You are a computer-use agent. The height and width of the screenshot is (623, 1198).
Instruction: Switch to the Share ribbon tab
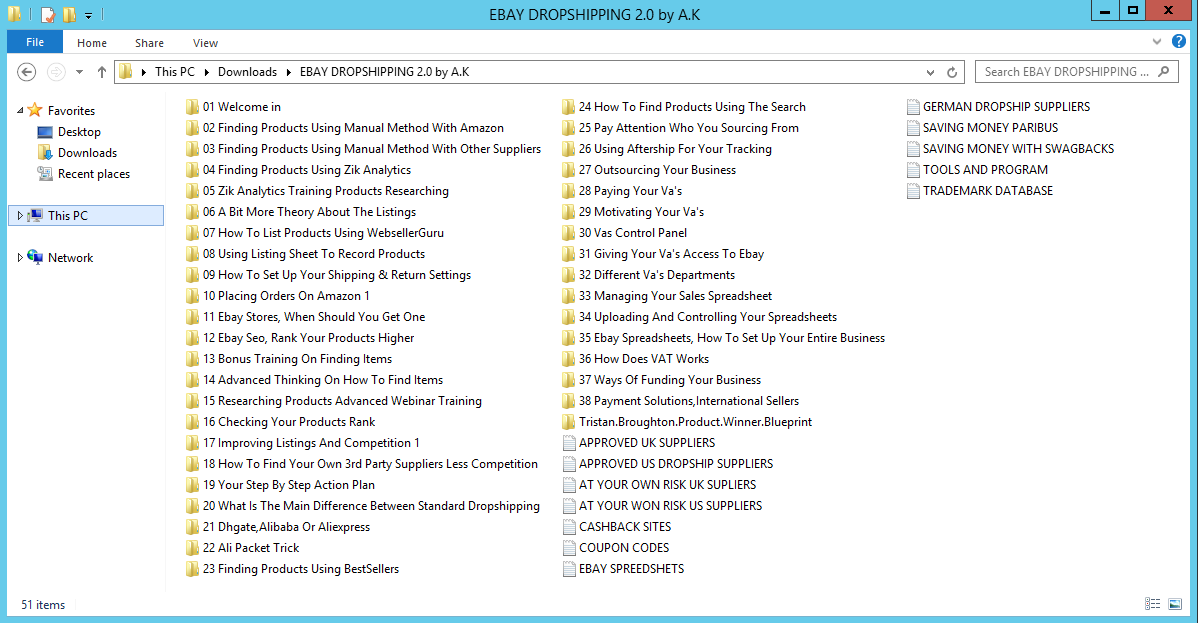click(x=150, y=43)
